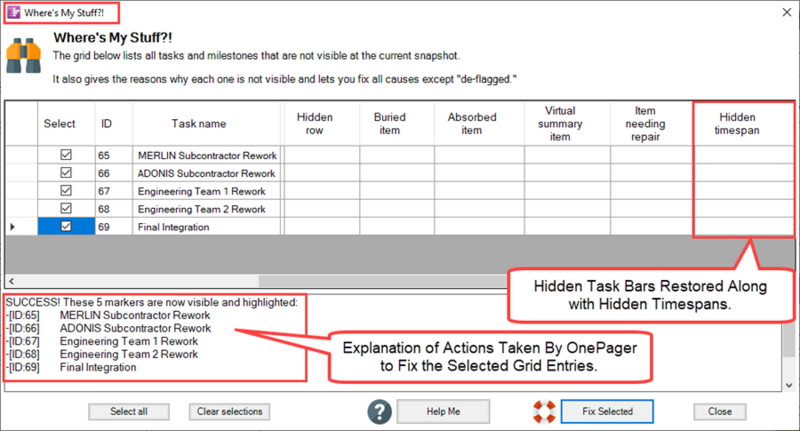Image resolution: width=800 pixels, height=431 pixels.
Task: Uncheck the checkbox for ID 65
Action: (x=66, y=155)
